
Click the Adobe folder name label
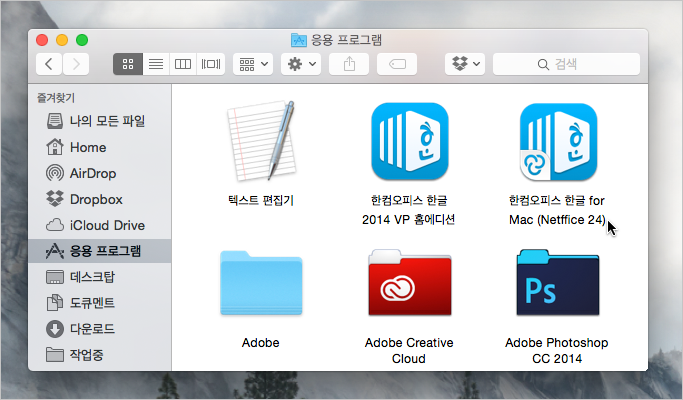point(260,343)
